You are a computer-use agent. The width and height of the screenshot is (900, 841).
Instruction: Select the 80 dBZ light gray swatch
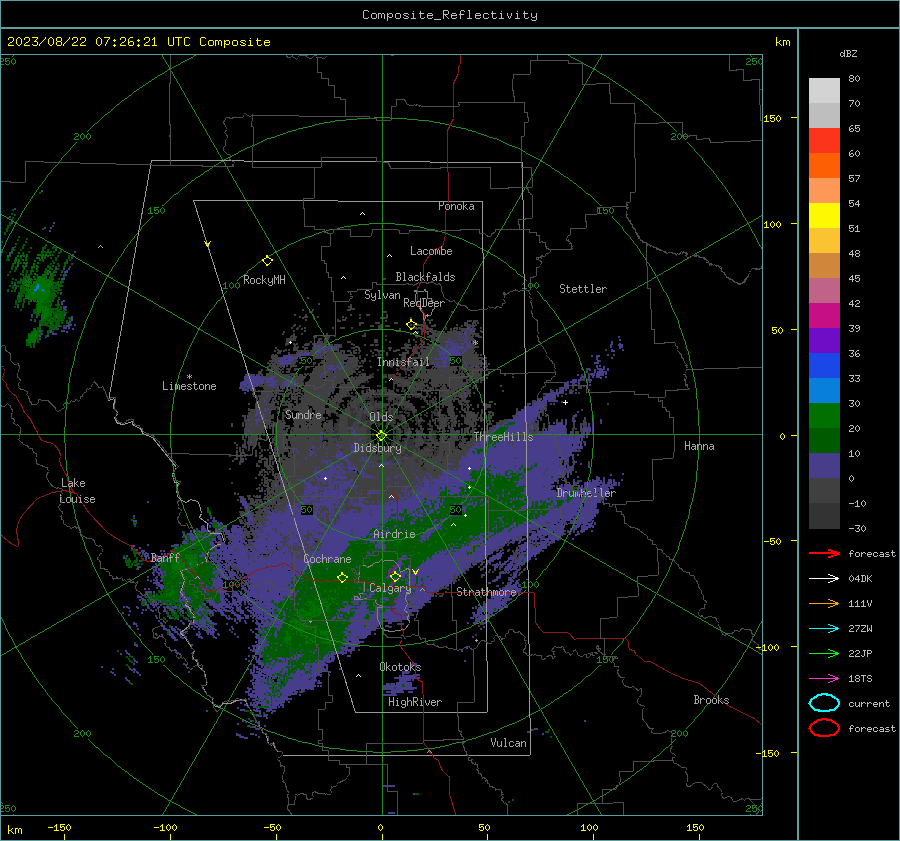coord(824,90)
